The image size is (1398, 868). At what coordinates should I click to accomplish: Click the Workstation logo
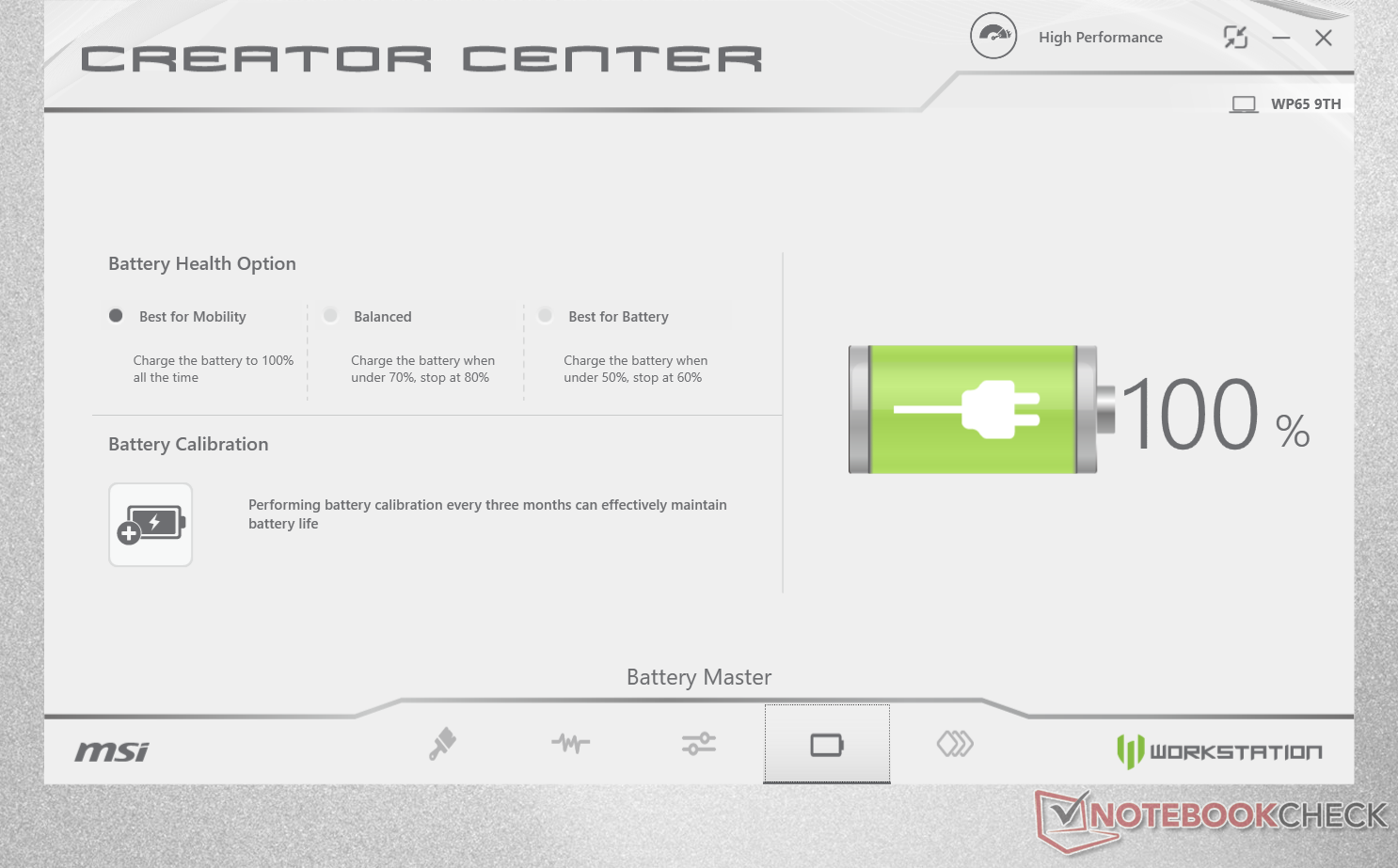(1219, 751)
